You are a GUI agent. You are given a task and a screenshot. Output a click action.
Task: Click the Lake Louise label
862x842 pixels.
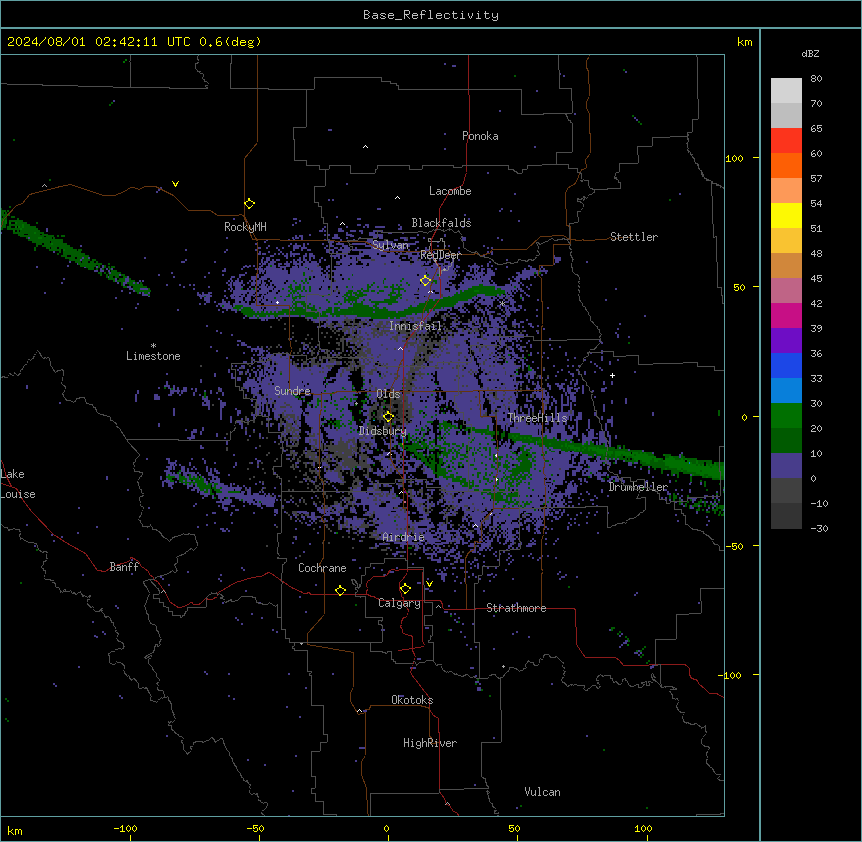pos(18,484)
